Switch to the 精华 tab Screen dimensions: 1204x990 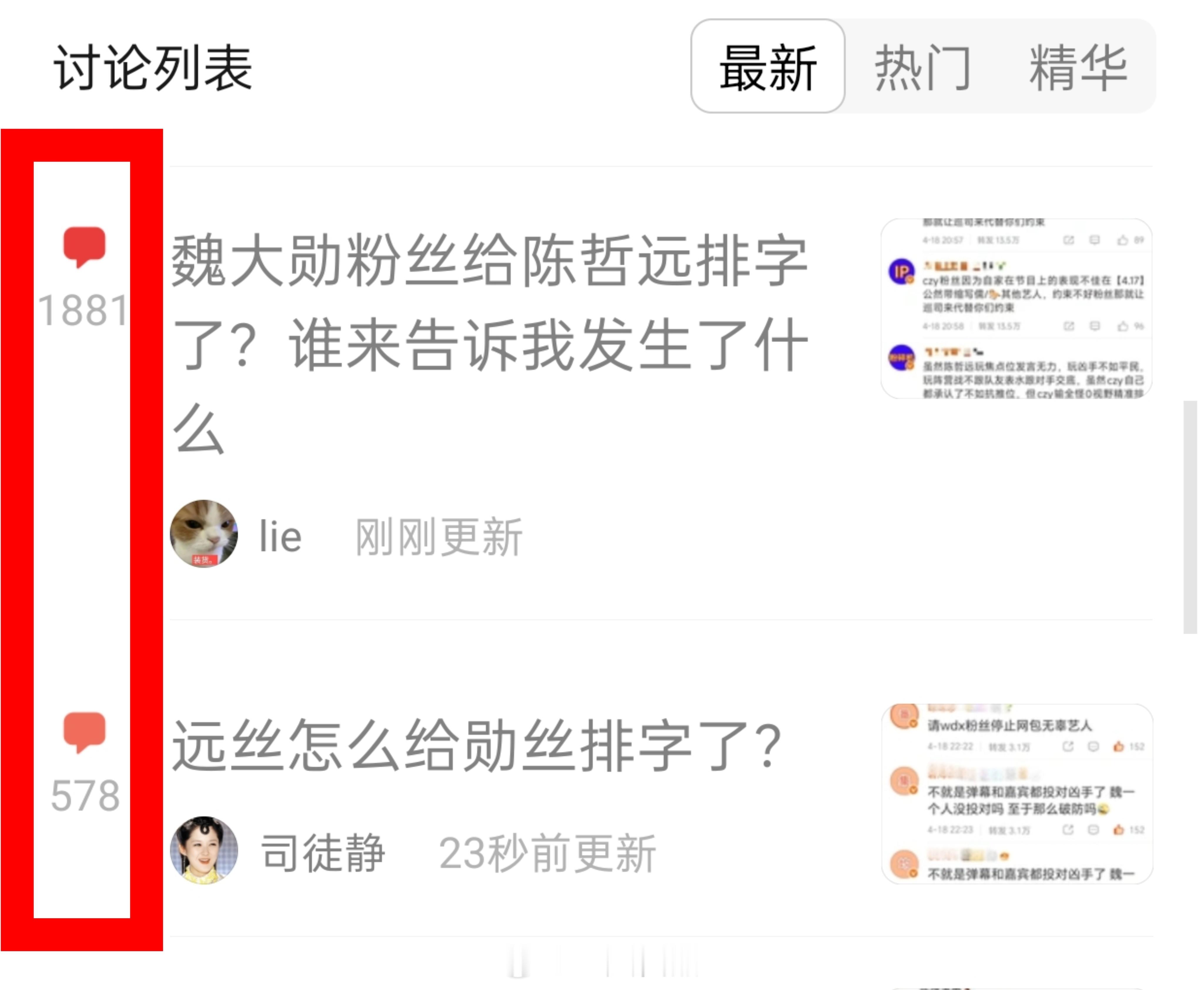(x=1077, y=67)
